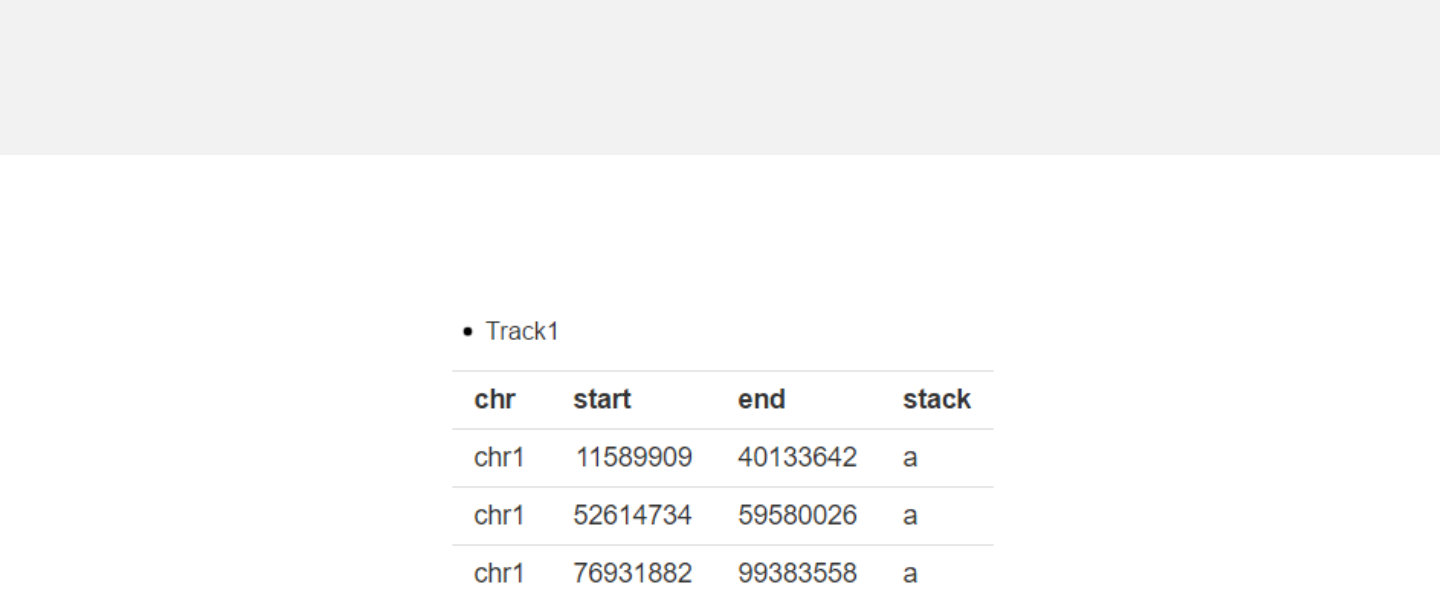
Task: Click the end value 40133642
Action: [x=797, y=457]
